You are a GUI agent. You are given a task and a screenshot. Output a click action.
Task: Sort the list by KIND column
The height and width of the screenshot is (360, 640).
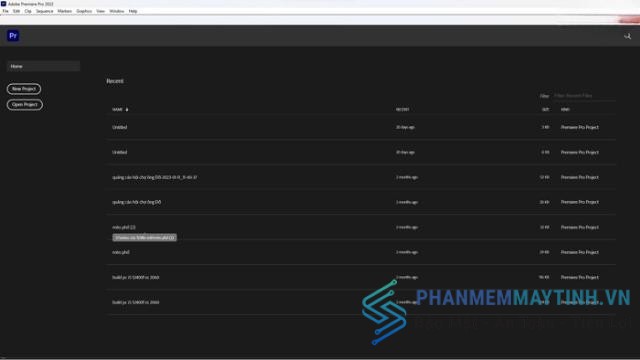pyautogui.click(x=565, y=109)
